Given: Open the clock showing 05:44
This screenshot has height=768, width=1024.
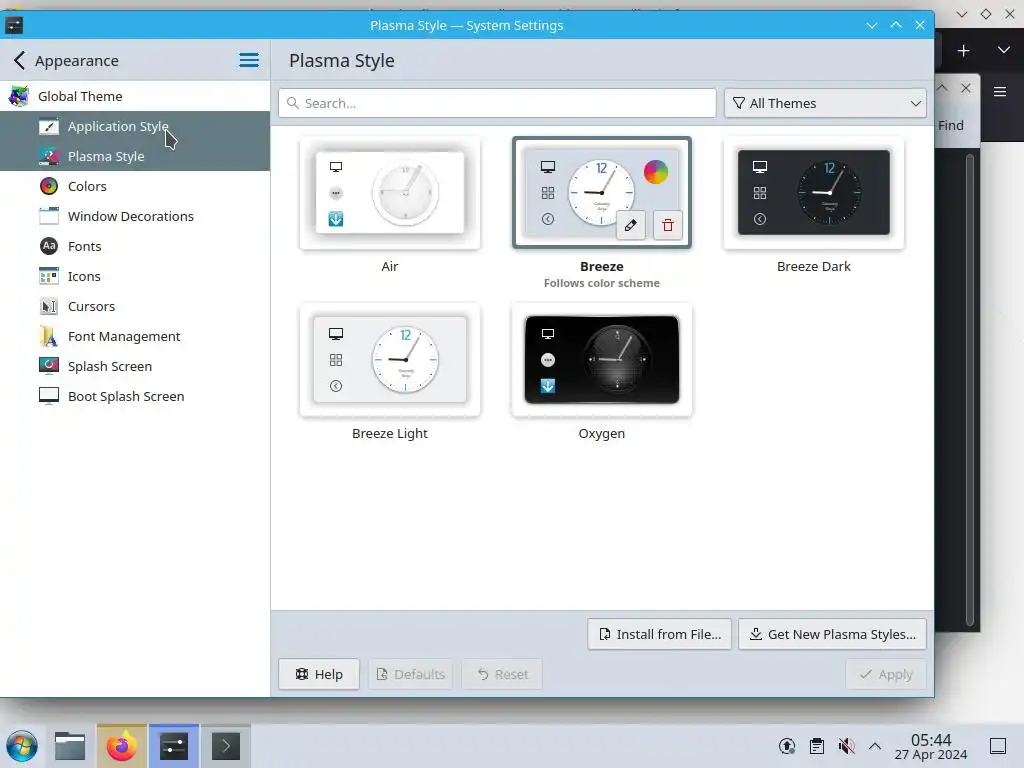Looking at the screenshot, I should 931,746.
